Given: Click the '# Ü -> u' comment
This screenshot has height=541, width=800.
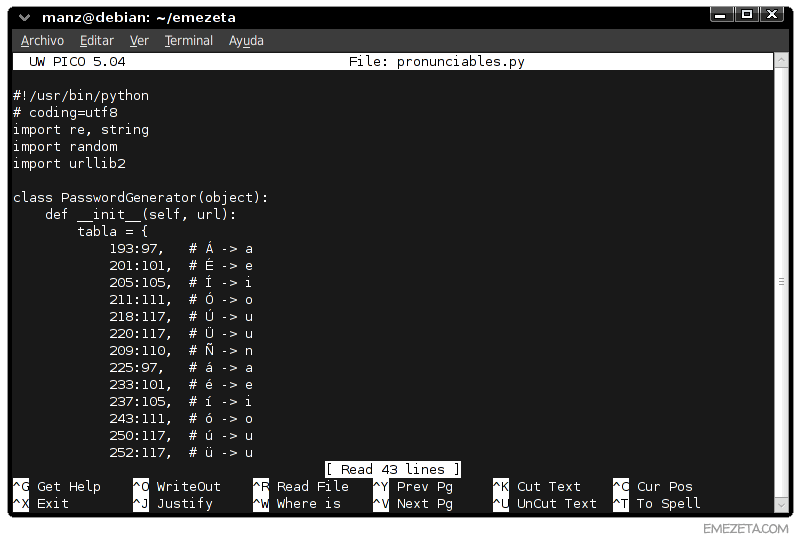Looking at the screenshot, I should 221,333.
